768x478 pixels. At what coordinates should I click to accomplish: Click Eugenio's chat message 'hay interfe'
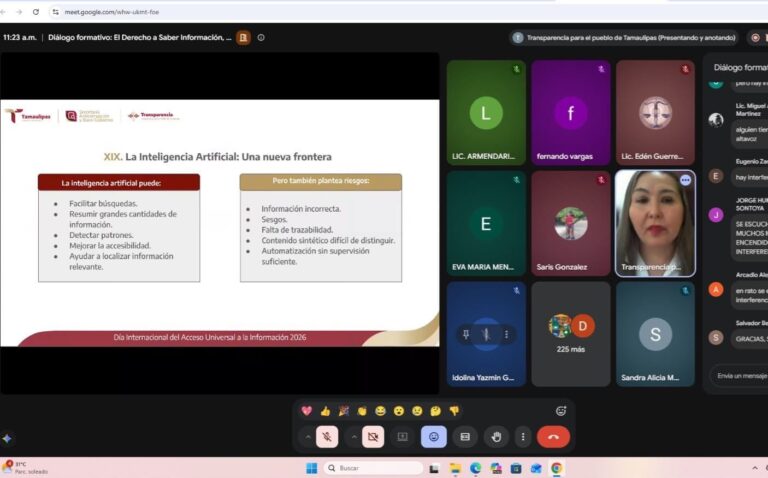click(x=749, y=177)
